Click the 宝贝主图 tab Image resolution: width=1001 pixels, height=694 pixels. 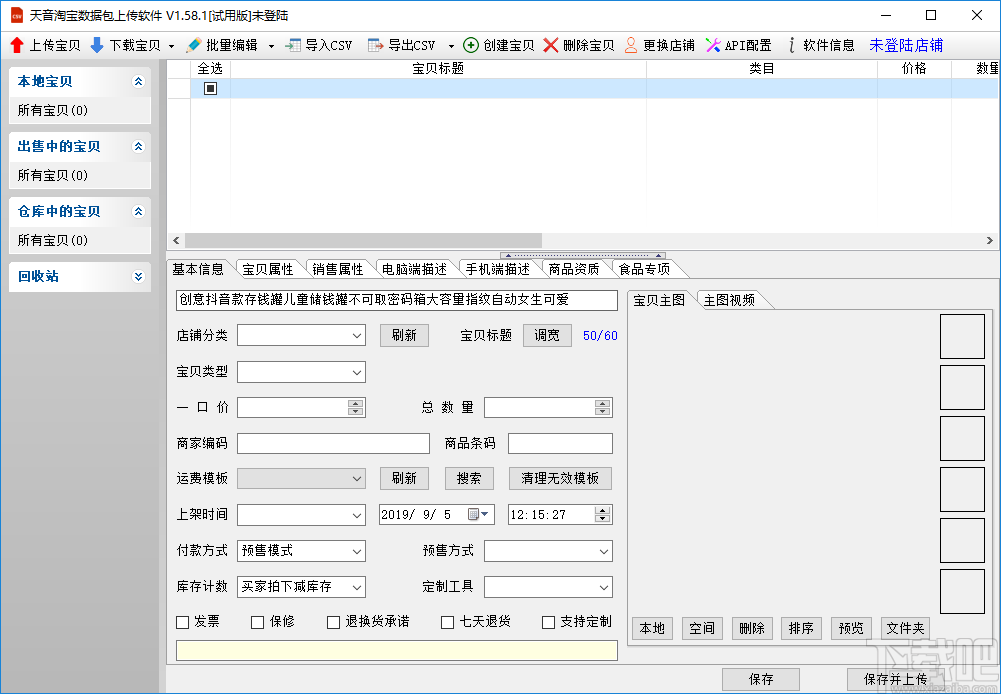pyautogui.click(x=659, y=300)
